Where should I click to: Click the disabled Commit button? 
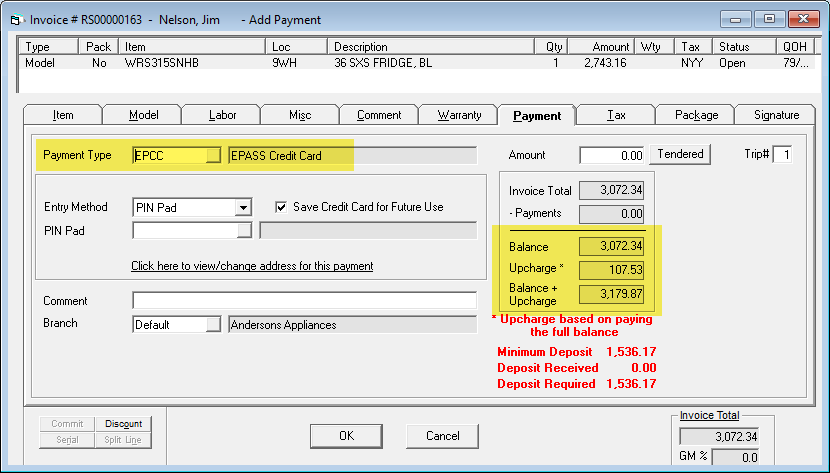pyautogui.click(x=67, y=424)
